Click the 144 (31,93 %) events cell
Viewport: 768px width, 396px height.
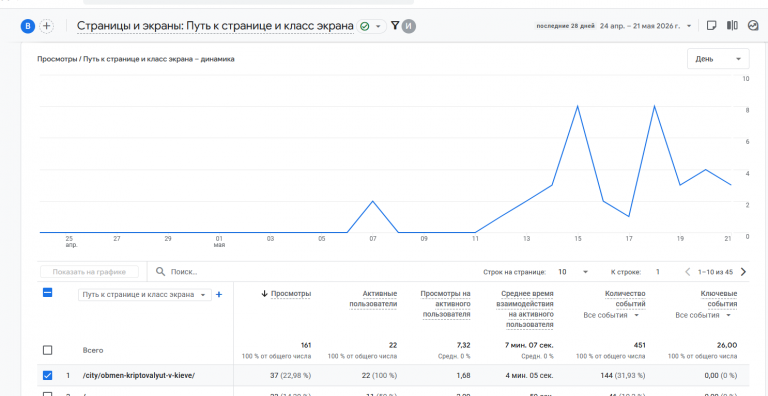(624, 375)
